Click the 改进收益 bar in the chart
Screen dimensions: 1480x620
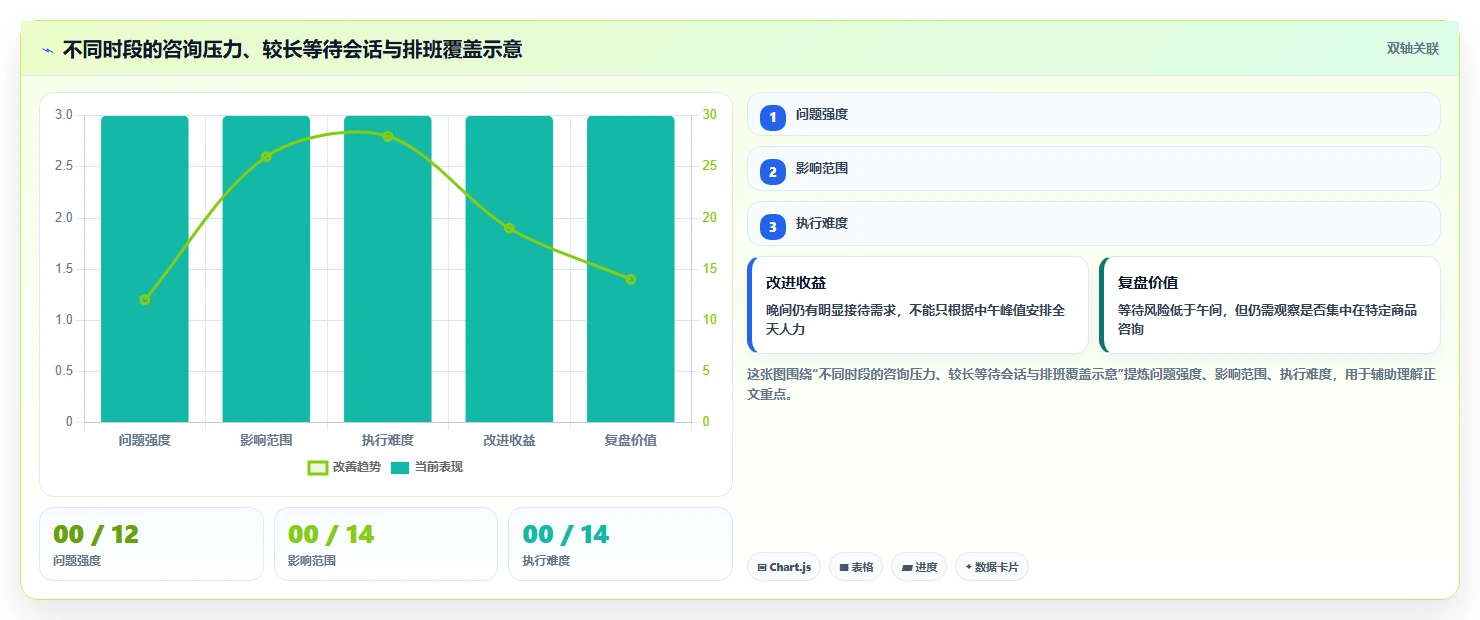click(x=509, y=269)
